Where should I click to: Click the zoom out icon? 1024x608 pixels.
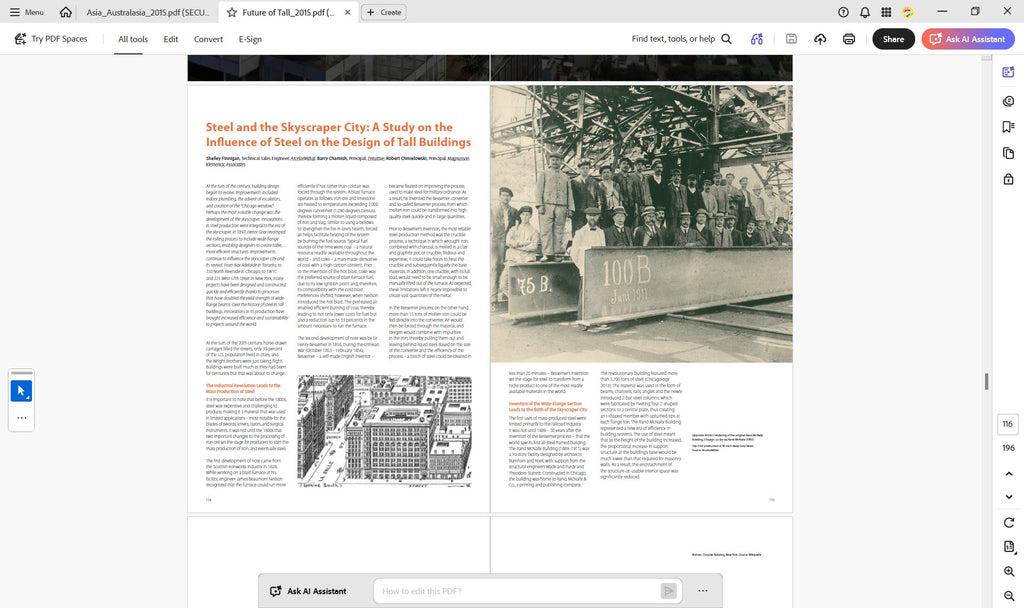(1008, 596)
